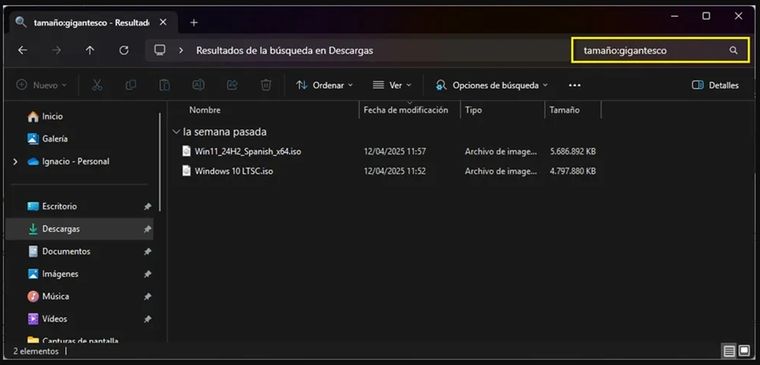Open Descargas in quick access

coord(61,229)
